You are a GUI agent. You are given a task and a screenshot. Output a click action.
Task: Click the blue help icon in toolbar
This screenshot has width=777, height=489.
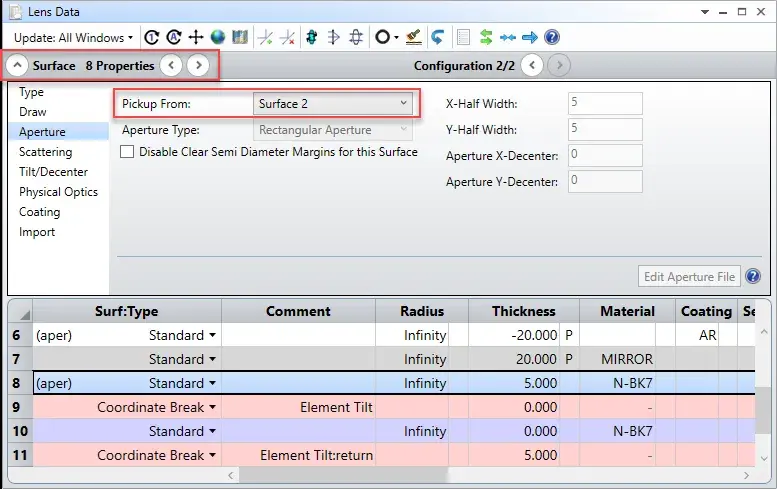click(552, 37)
